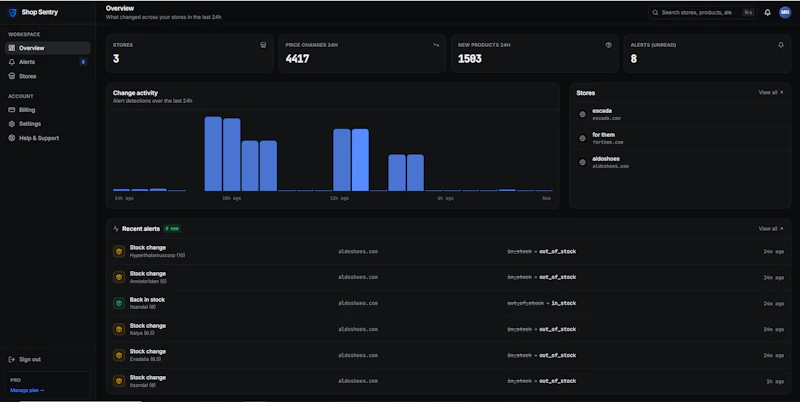Click the 'Change activity' chart heading
This screenshot has height=402, width=800.
pyautogui.click(x=135, y=93)
